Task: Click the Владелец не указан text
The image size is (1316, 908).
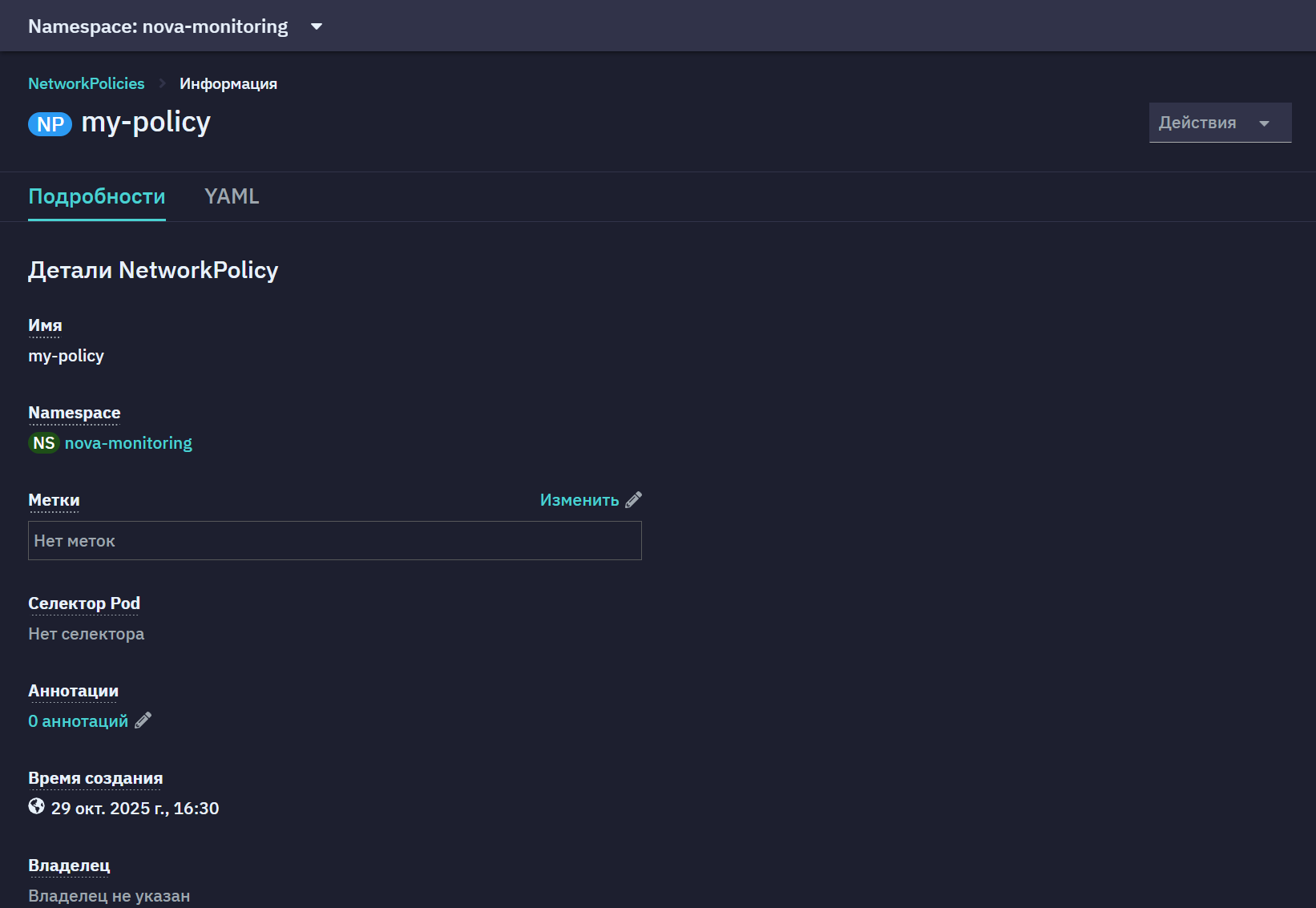Action: tap(109, 896)
